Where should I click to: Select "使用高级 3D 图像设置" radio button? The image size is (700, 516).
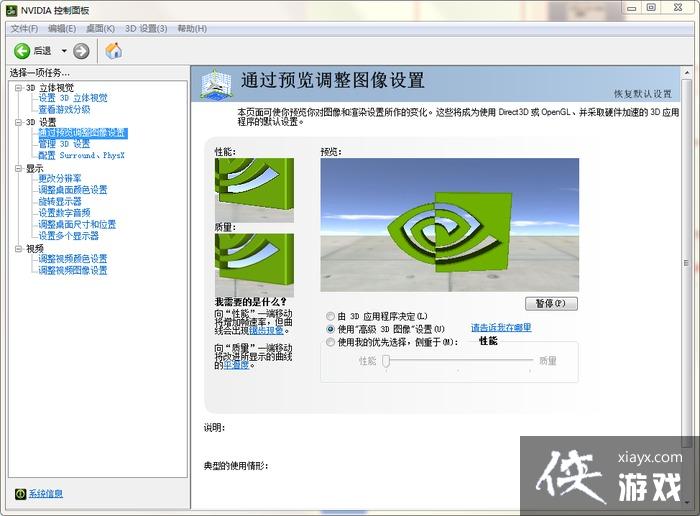click(331, 329)
